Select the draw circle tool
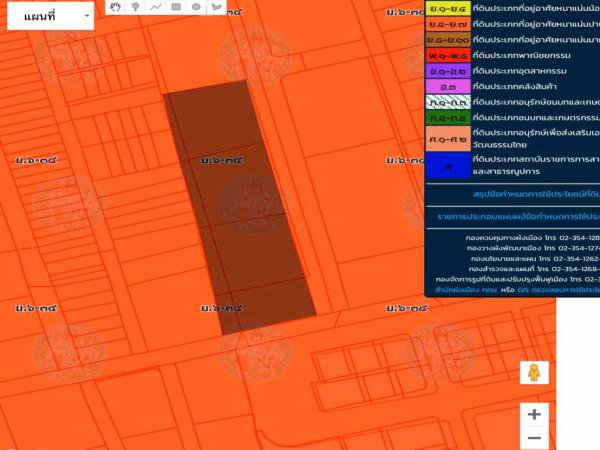 pos(196,7)
